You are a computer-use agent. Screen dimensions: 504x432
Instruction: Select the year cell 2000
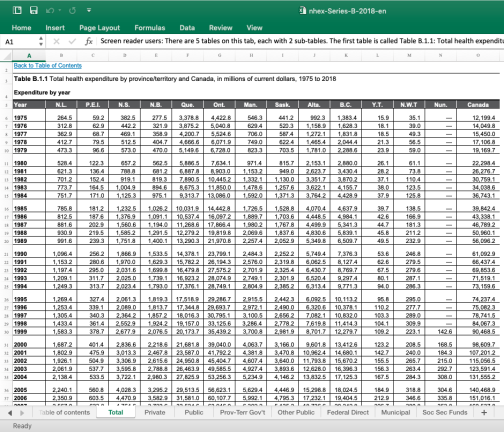pyautogui.click(x=29, y=344)
